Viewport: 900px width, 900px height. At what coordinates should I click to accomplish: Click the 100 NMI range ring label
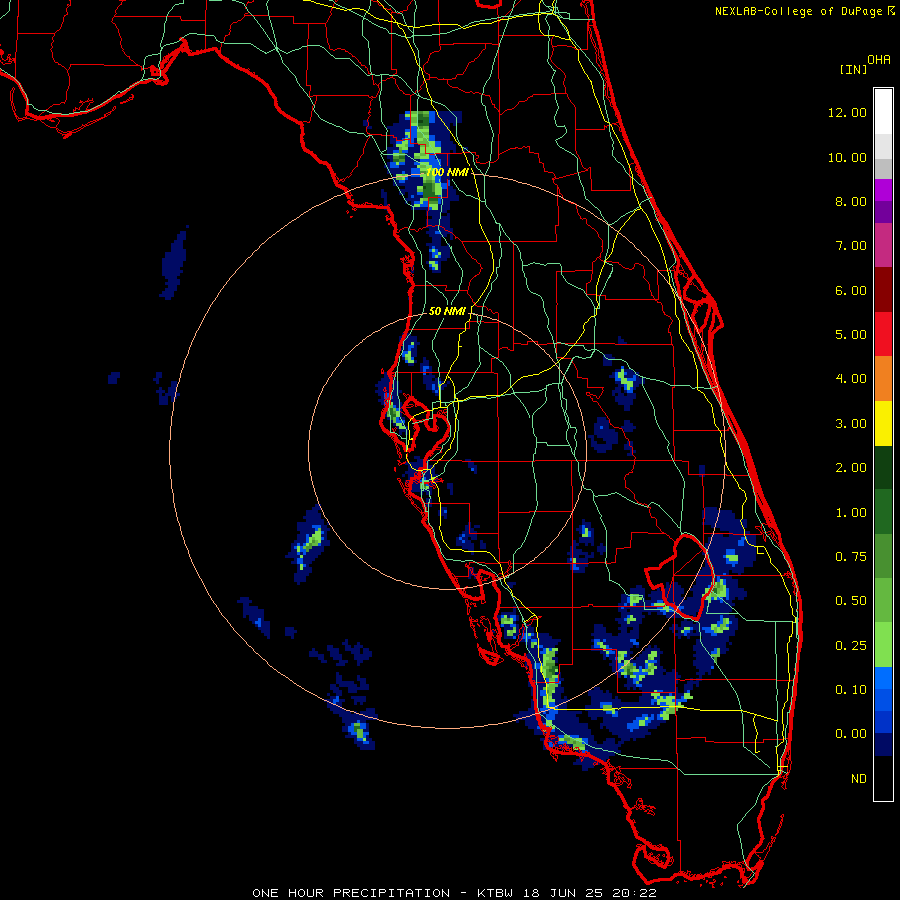pos(447,172)
